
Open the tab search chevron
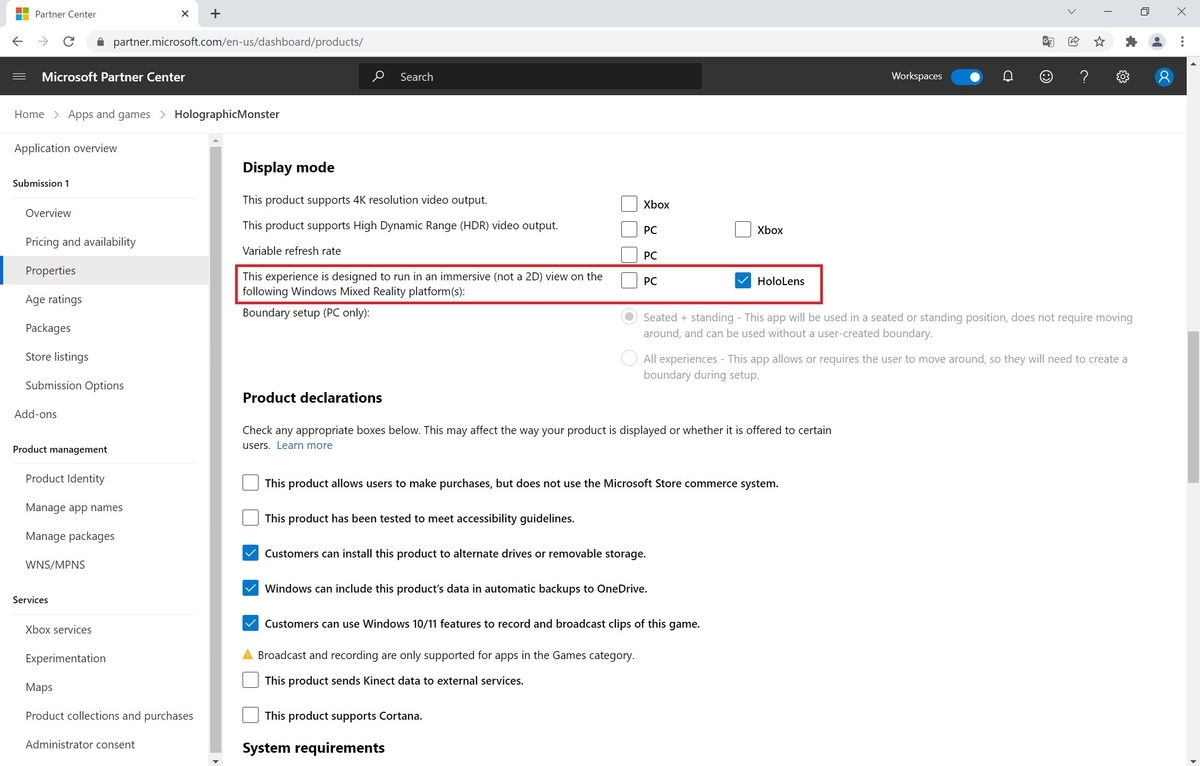point(1072,12)
